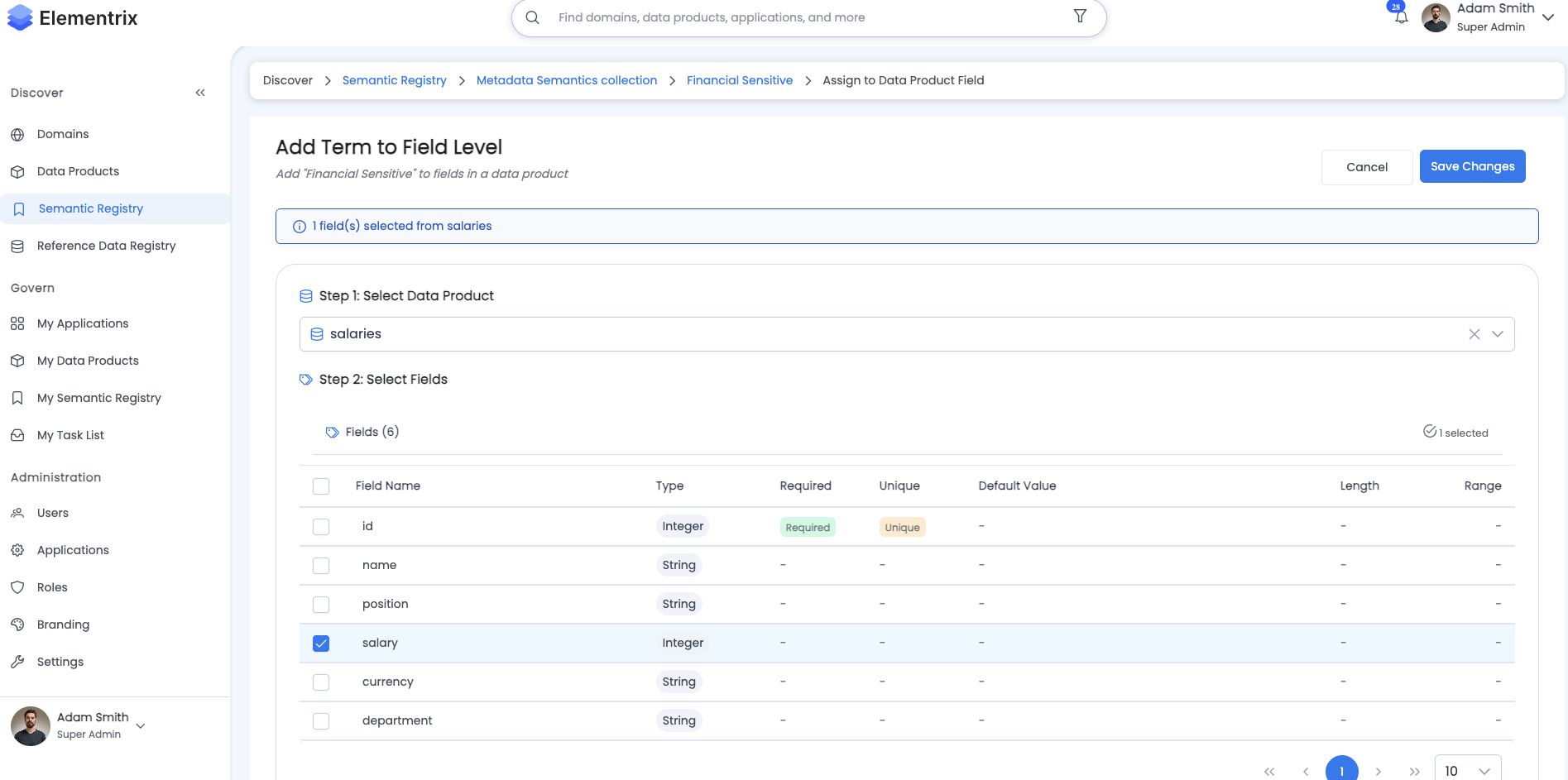
Task: Uncheck the salary field checkbox
Action: tap(321, 644)
